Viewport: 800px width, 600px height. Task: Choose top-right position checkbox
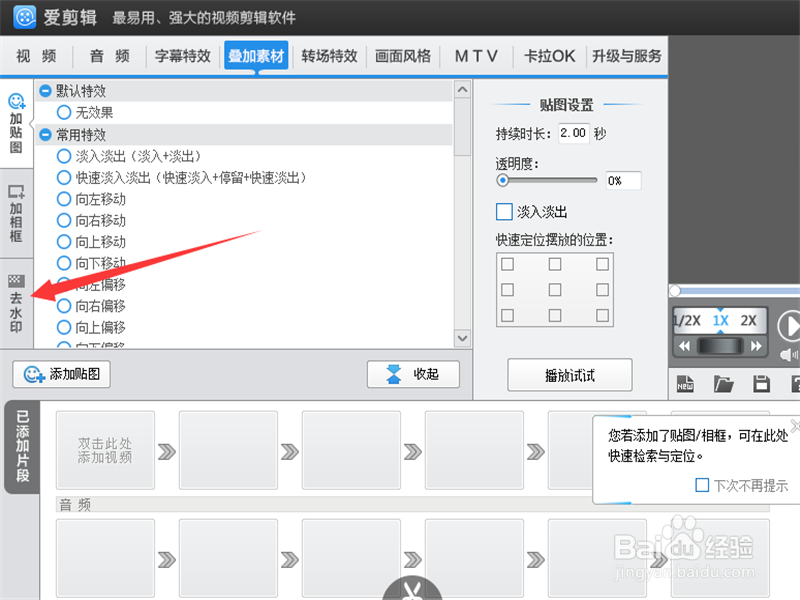tap(602, 264)
